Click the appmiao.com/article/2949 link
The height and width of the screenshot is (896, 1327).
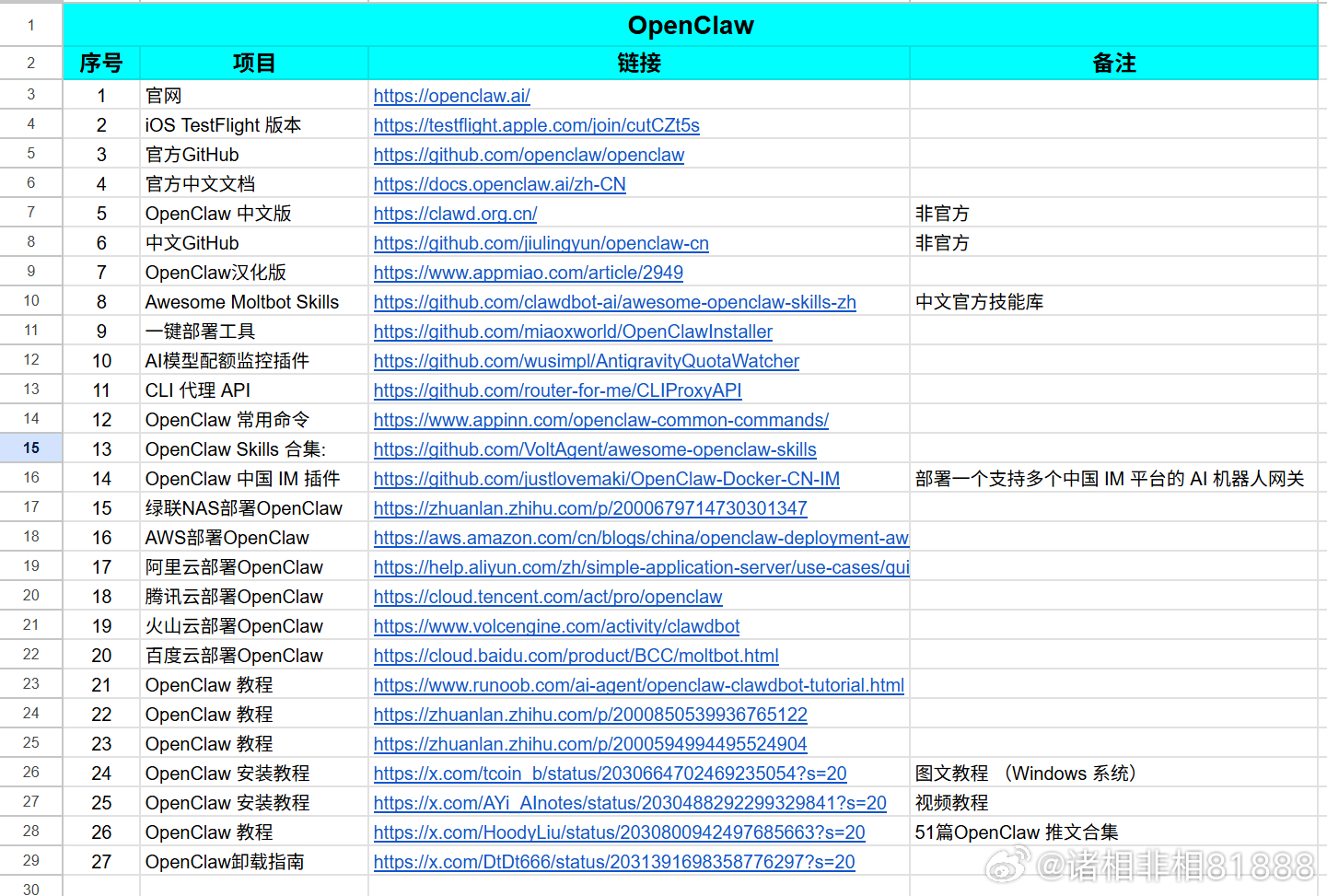click(x=529, y=273)
